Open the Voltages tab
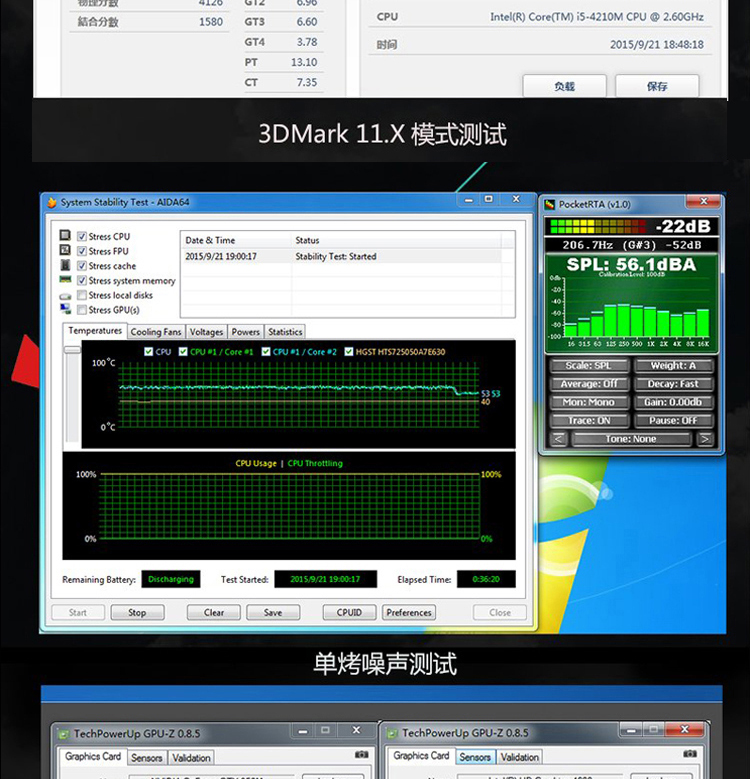This screenshot has width=750, height=779. [x=206, y=332]
